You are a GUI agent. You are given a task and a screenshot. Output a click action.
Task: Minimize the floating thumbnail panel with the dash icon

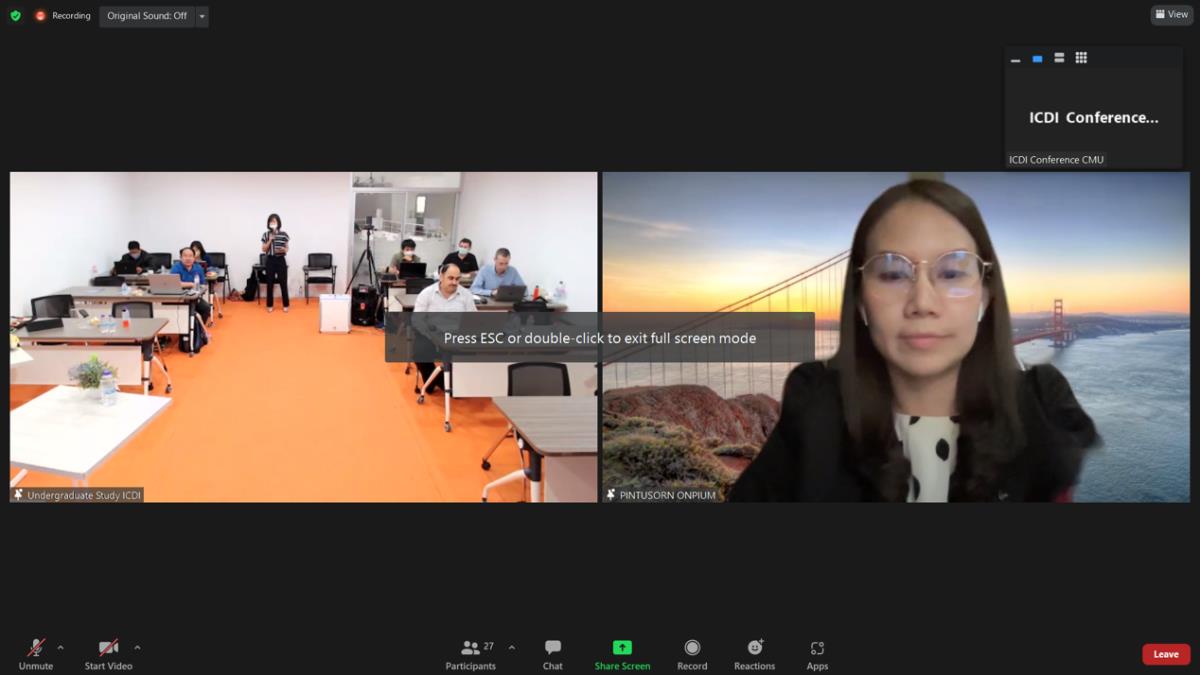(x=1016, y=59)
